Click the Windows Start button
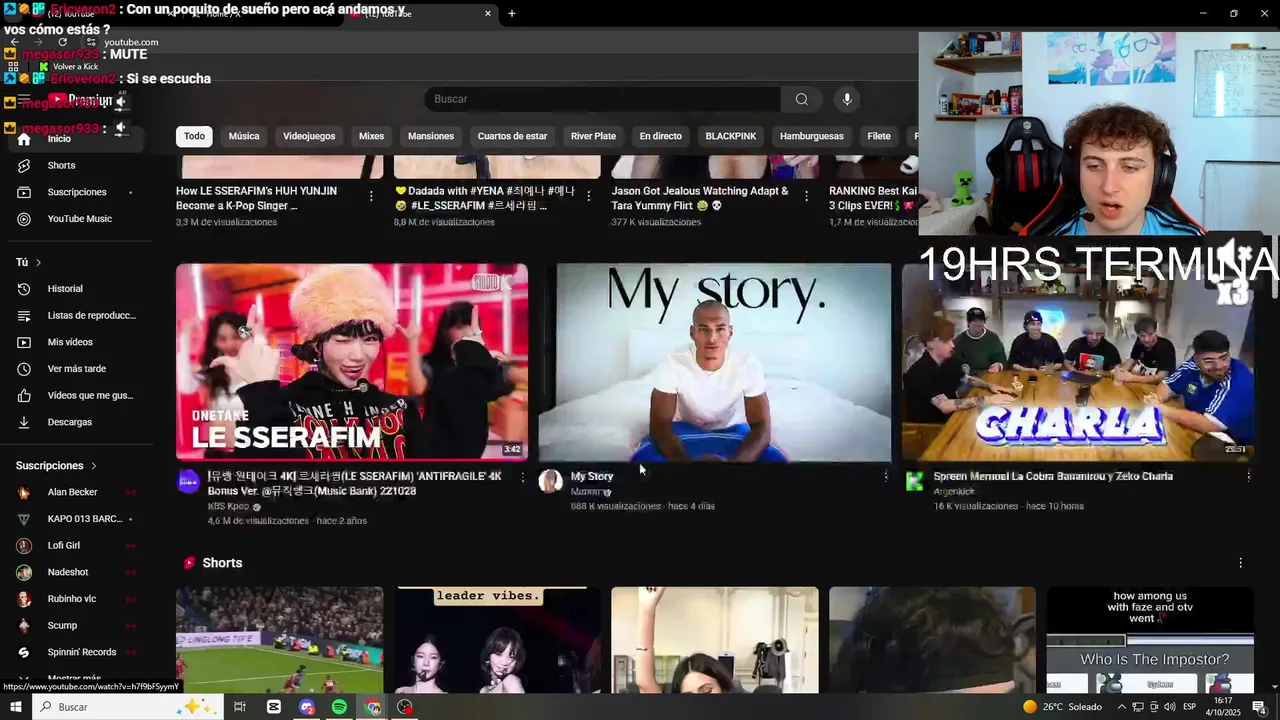This screenshot has height=720, width=1280. 16,707
